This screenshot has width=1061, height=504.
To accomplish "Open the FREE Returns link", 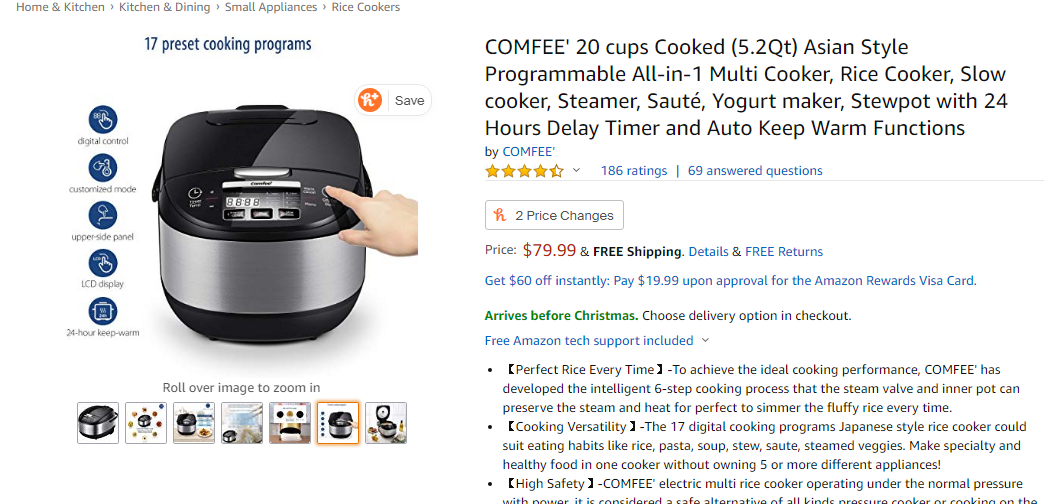I will tap(784, 252).
